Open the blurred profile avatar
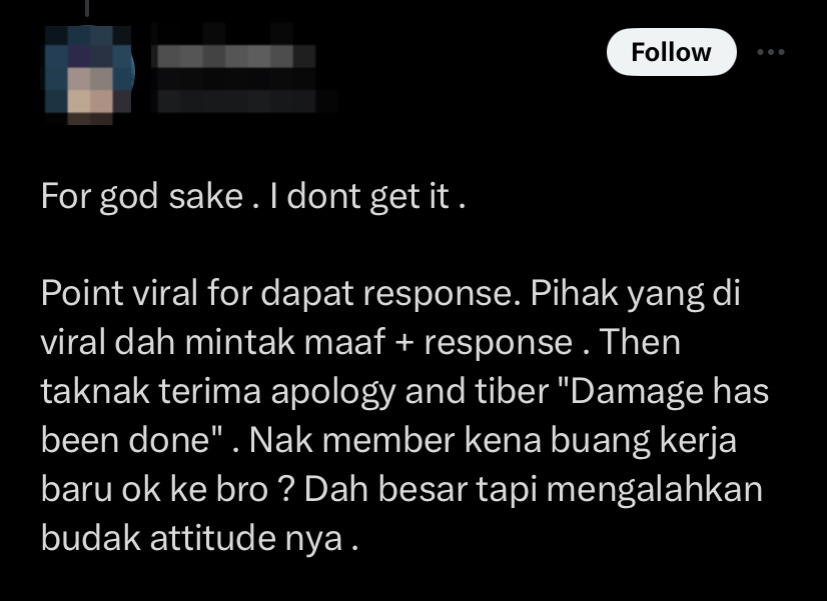This screenshot has height=601, width=827. pos(89,74)
